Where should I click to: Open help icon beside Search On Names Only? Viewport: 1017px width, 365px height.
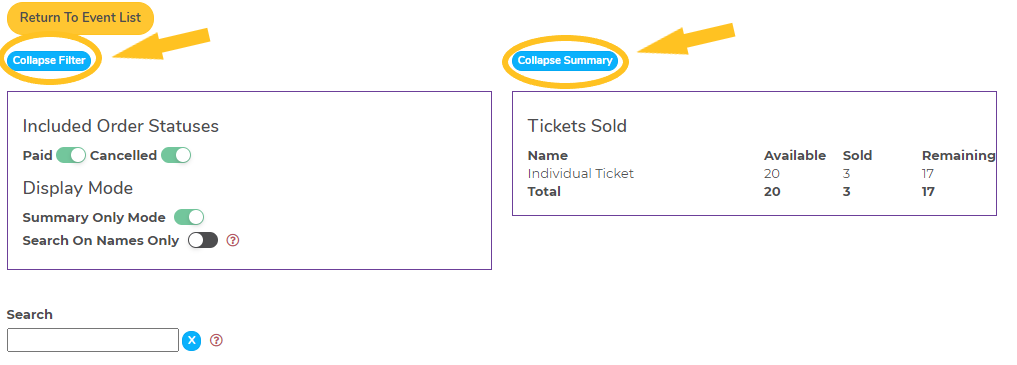coord(233,241)
